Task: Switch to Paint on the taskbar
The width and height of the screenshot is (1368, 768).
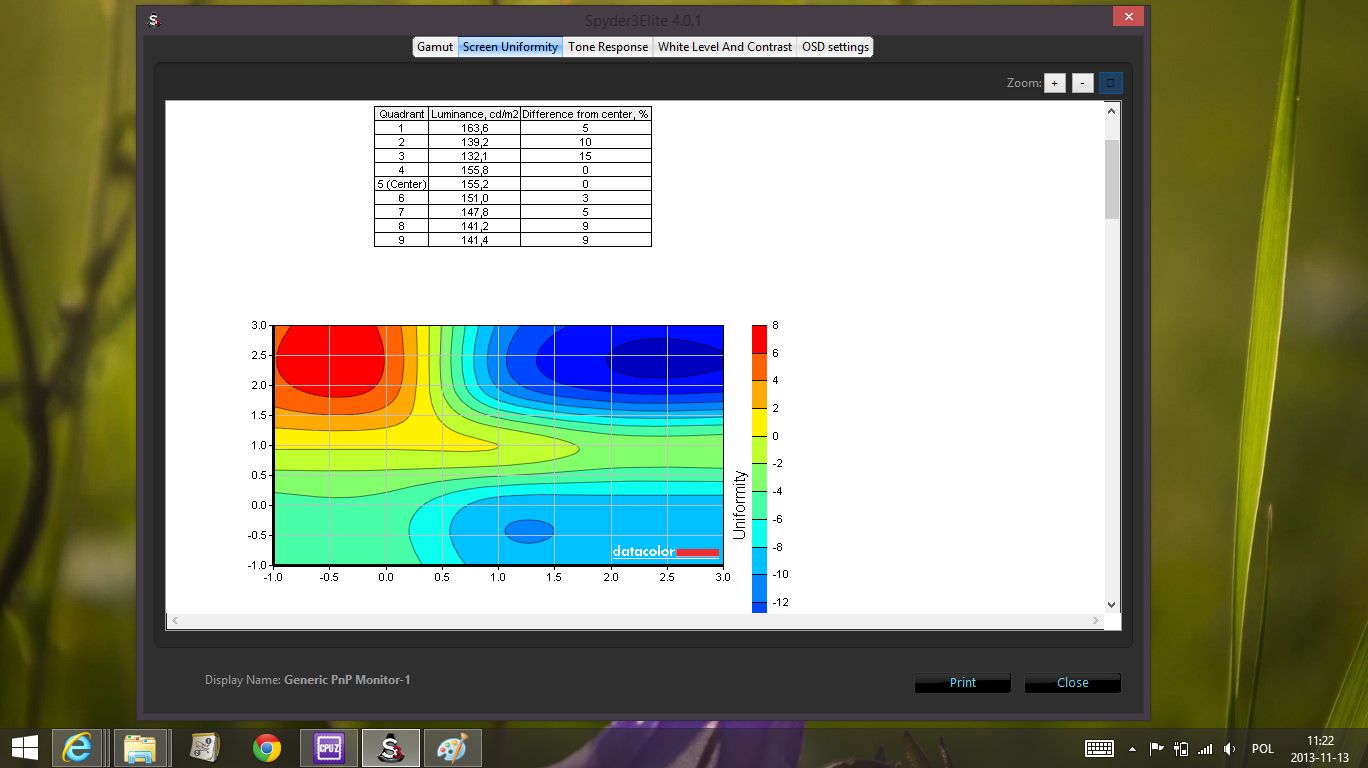Action: pyautogui.click(x=453, y=748)
